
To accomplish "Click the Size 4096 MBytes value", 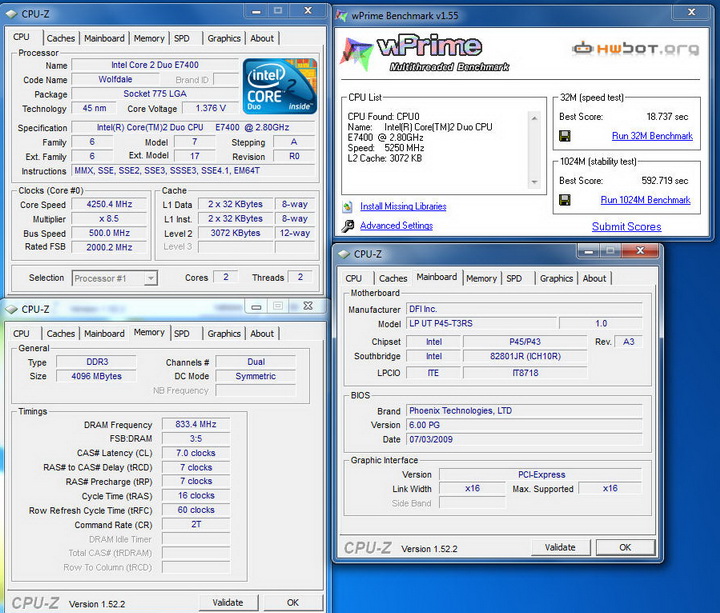I will point(96,377).
